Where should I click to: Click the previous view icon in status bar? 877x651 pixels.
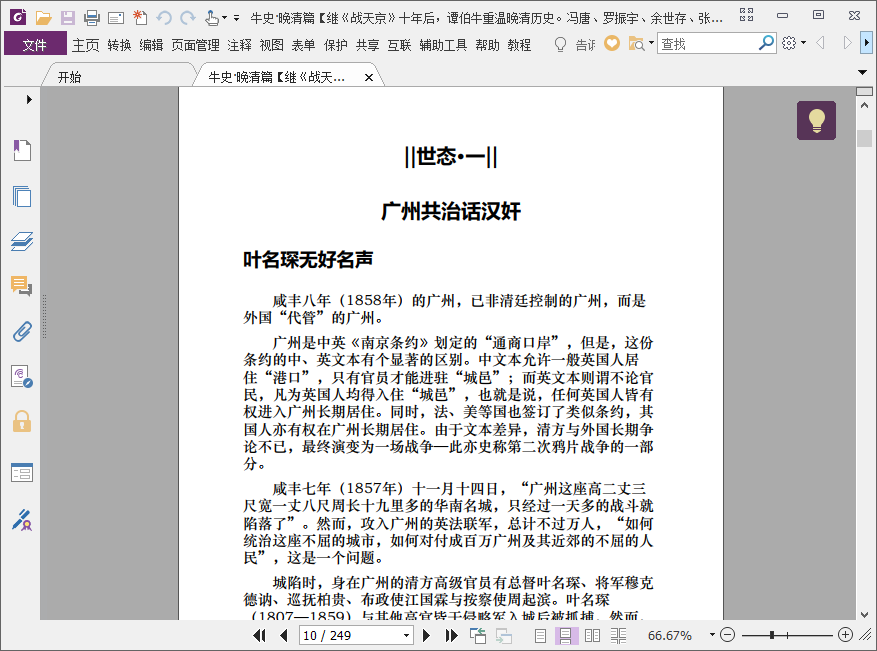[478, 635]
